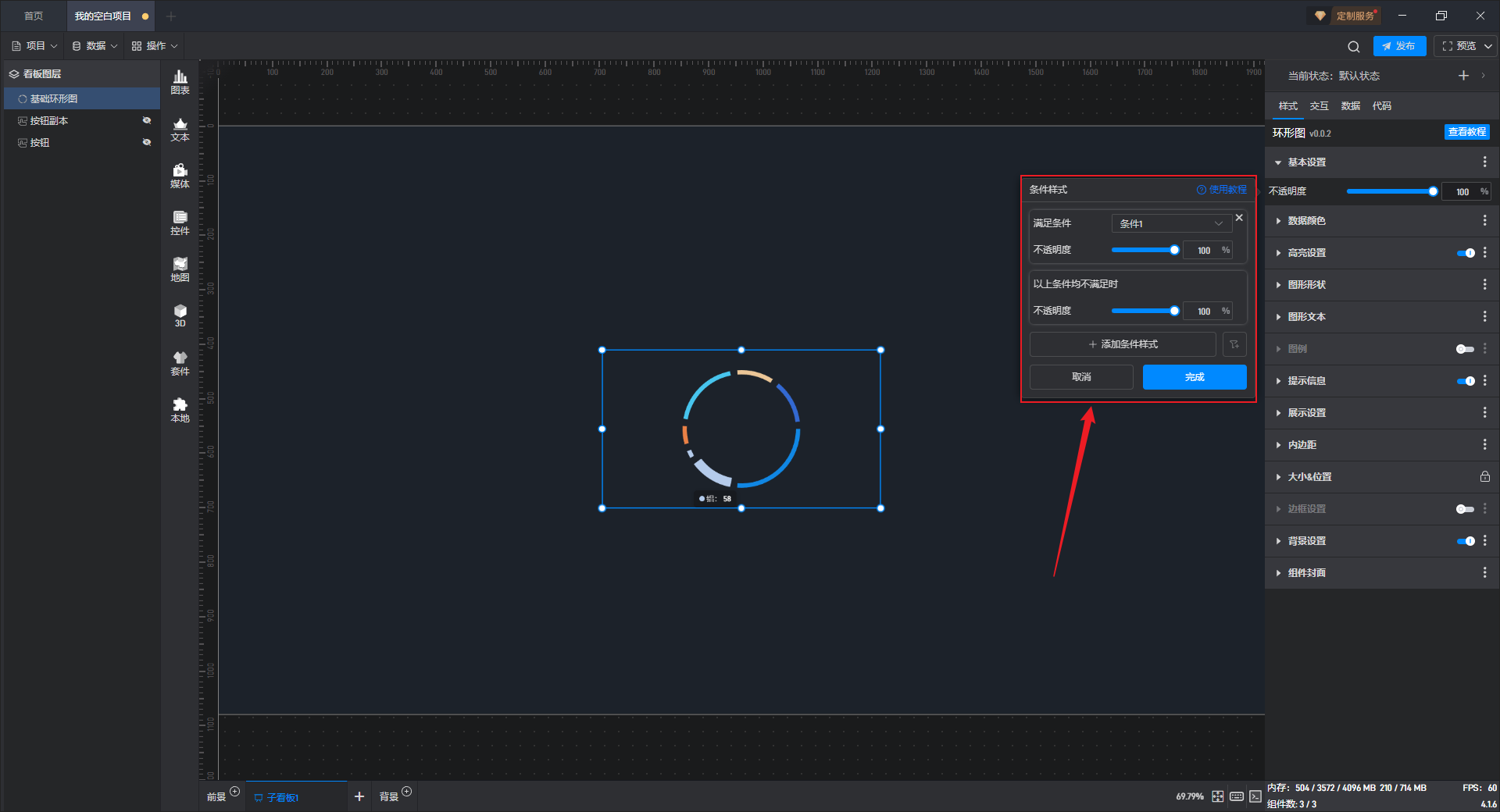Open the 图表 chart component panel
The height and width of the screenshot is (812, 1500).
180,81
